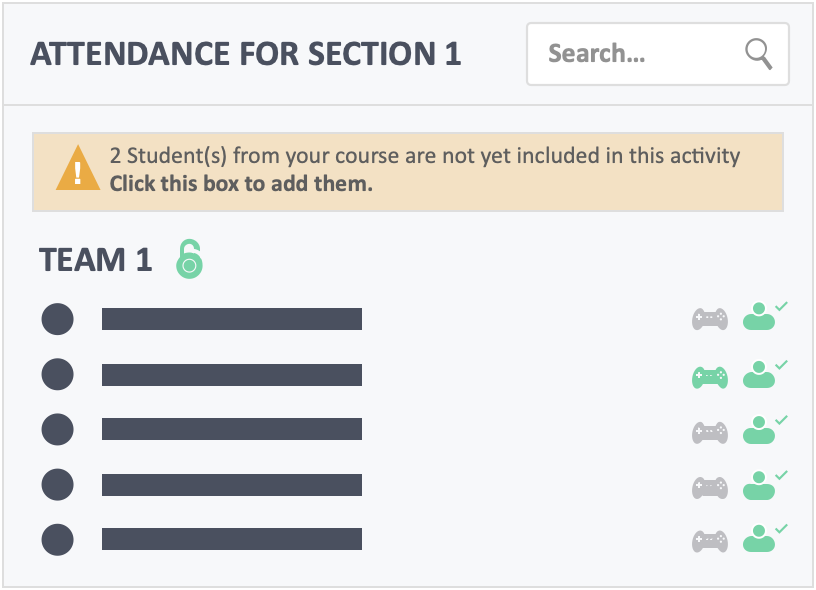Click the gray gamepad icon for first student
The image size is (816, 590).
coord(710,319)
